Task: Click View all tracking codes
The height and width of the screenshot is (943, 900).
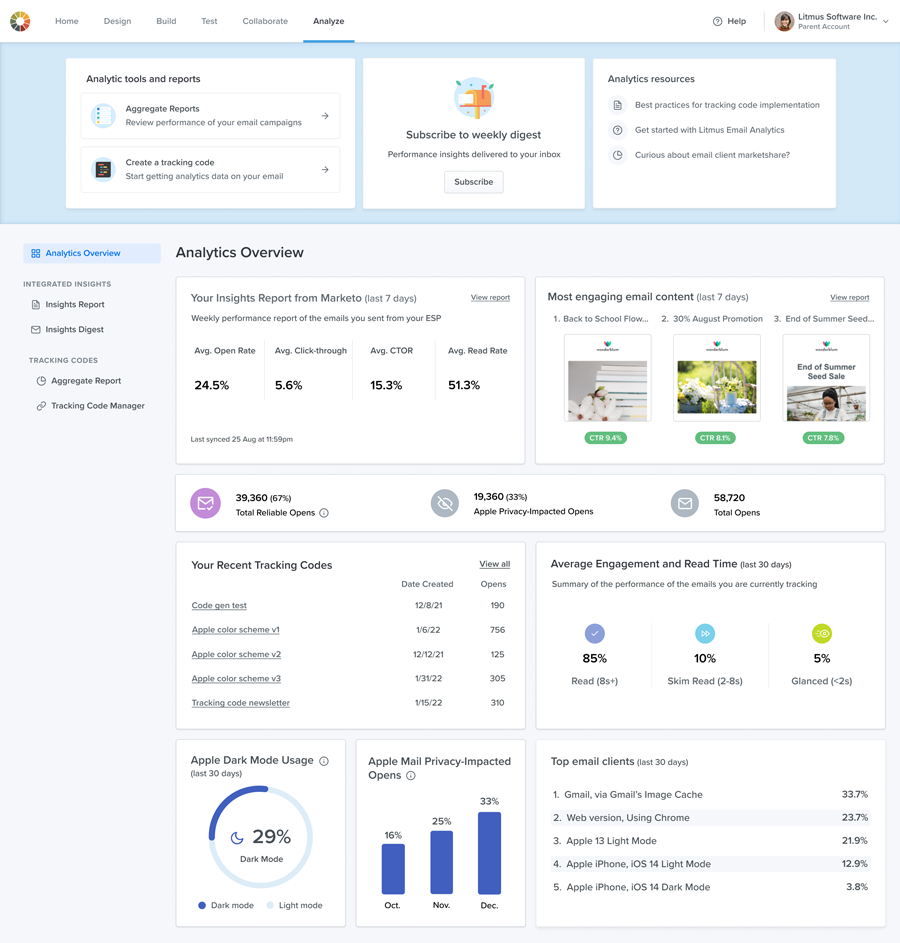Action: pyautogui.click(x=495, y=564)
